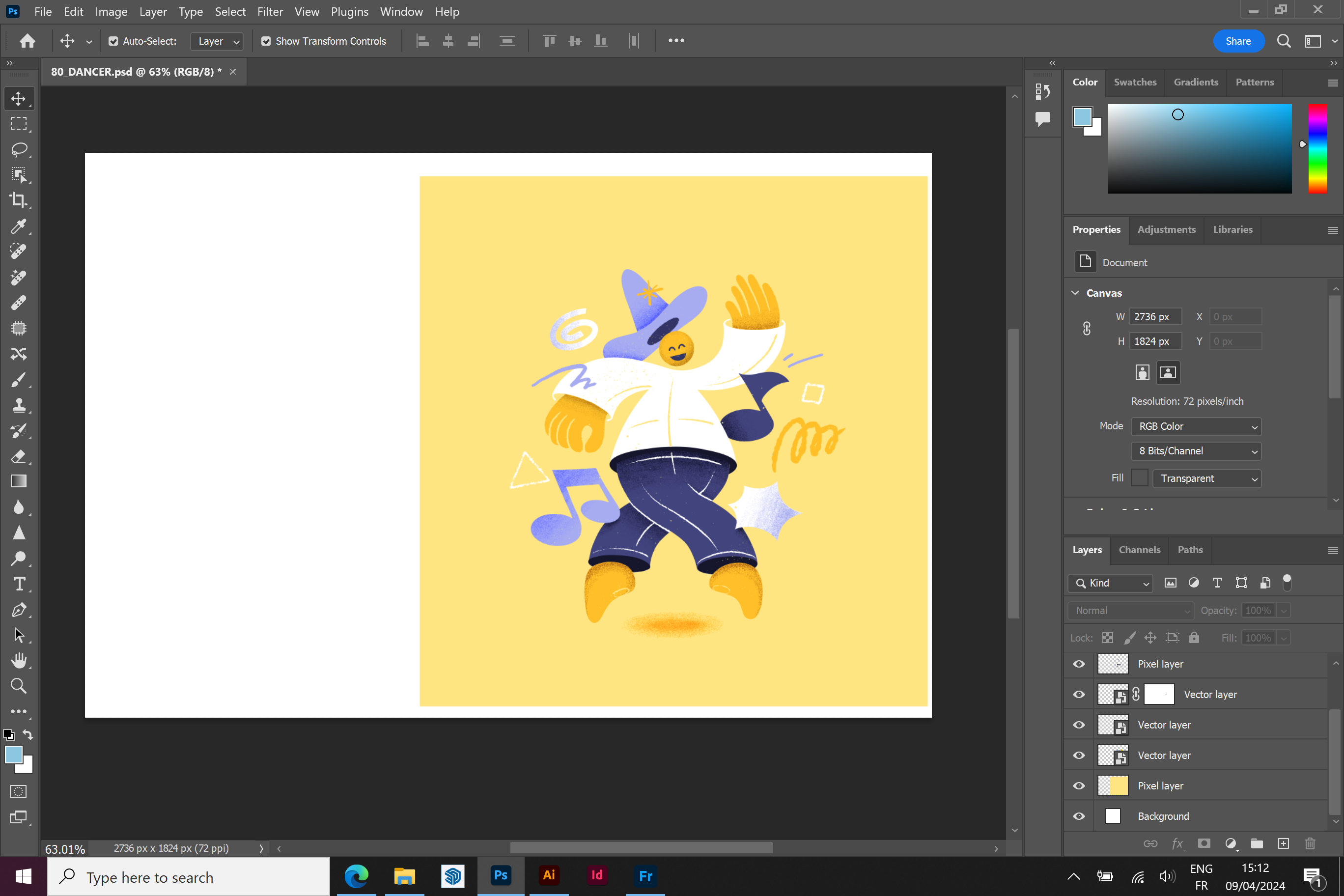The width and height of the screenshot is (1344, 896).
Task: Click the foreground color swatch in Color panel
Action: point(1082,116)
